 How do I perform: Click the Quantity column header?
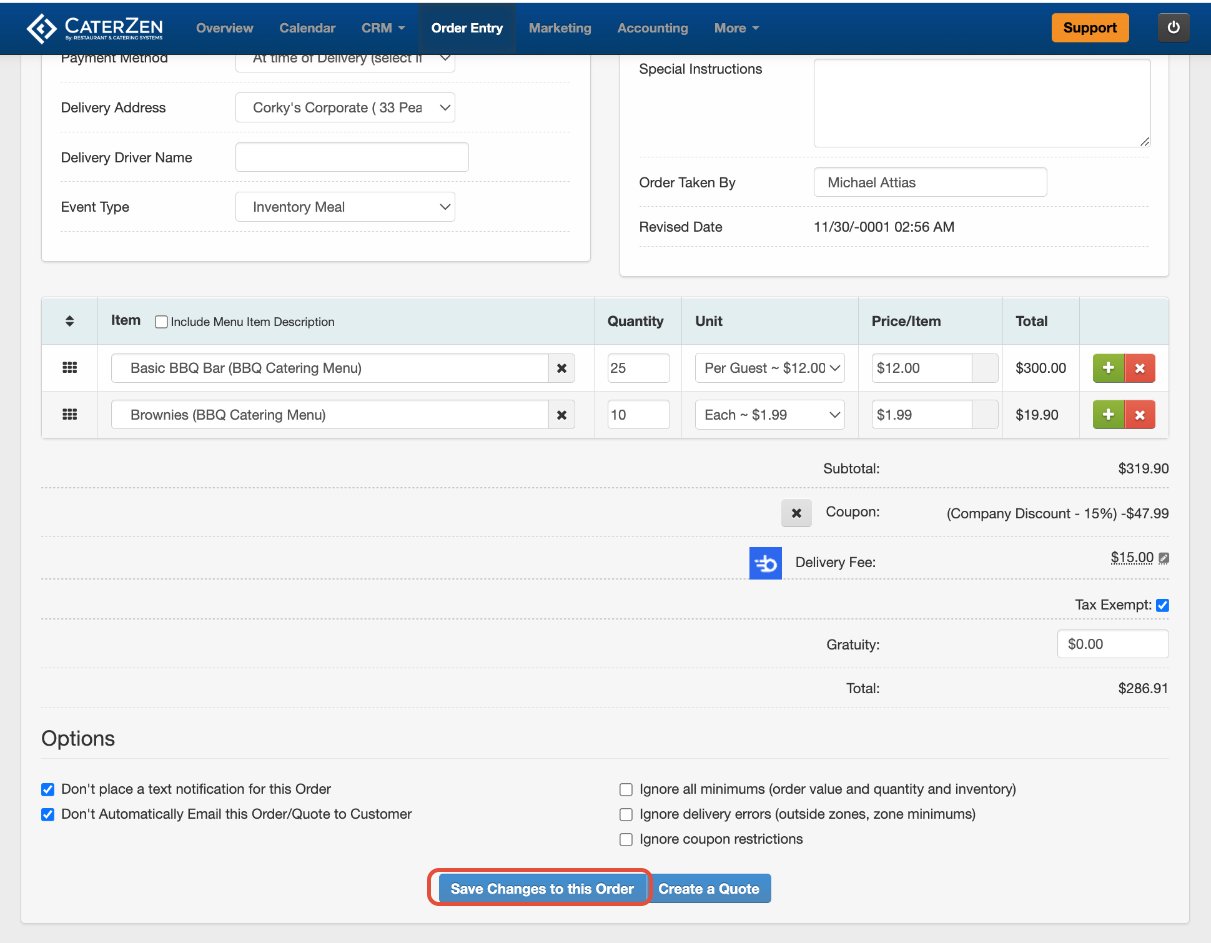[x=635, y=321]
